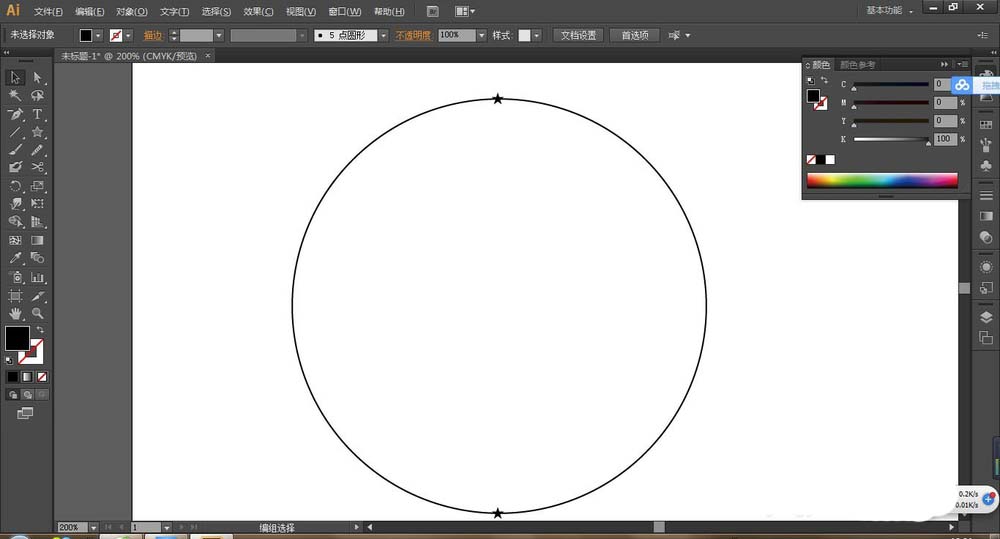Pick a color from the spectrum bar
Image resolution: width=1000 pixels, height=539 pixels.
click(x=882, y=180)
